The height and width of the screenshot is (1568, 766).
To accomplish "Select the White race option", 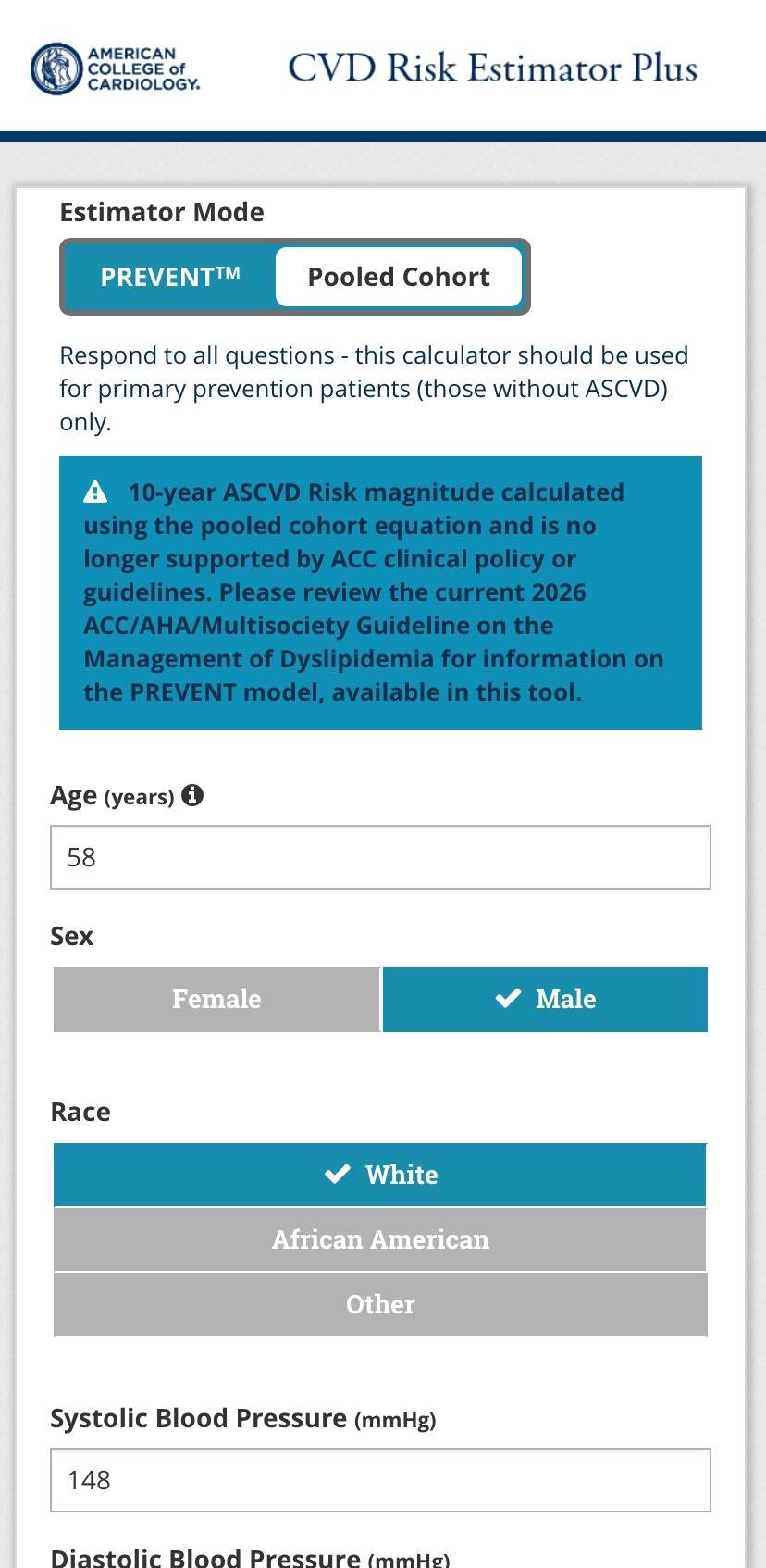I will [380, 1174].
